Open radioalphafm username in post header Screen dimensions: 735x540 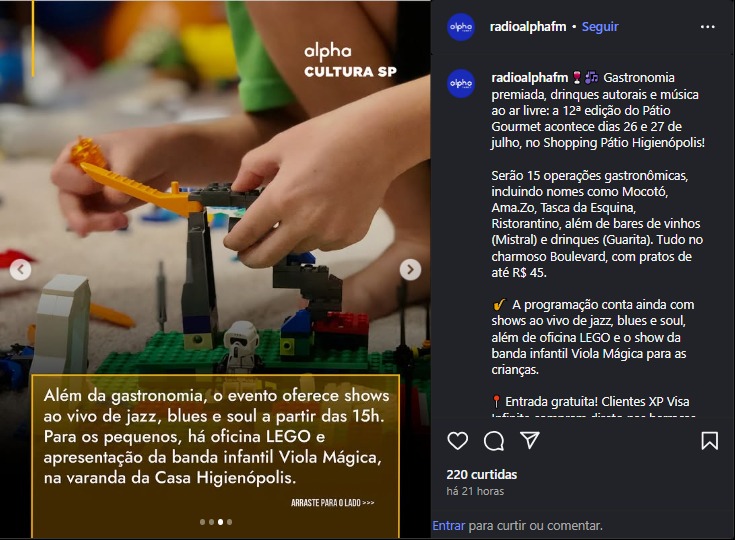[528, 27]
